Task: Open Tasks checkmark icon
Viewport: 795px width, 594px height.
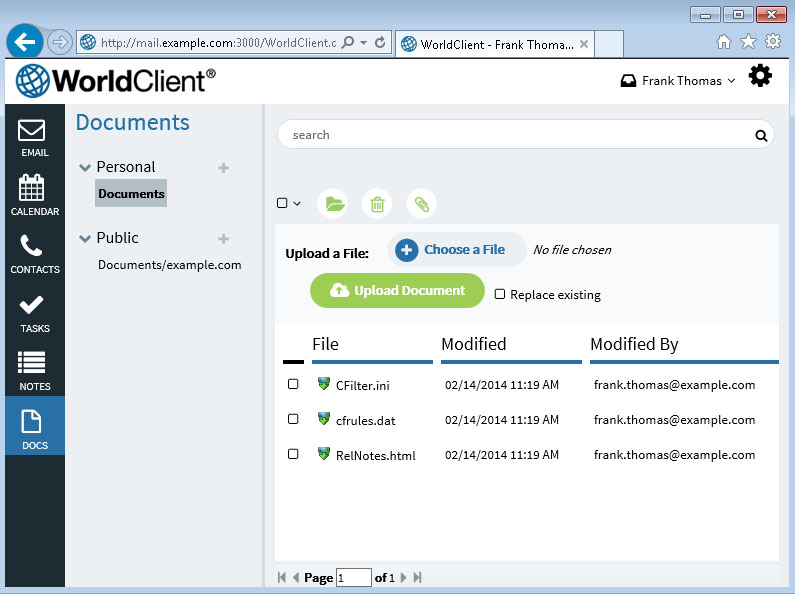Action: pyautogui.click(x=33, y=313)
